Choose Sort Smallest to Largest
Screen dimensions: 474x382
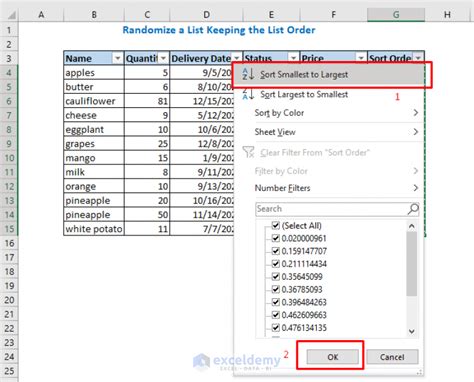pyautogui.click(x=328, y=74)
